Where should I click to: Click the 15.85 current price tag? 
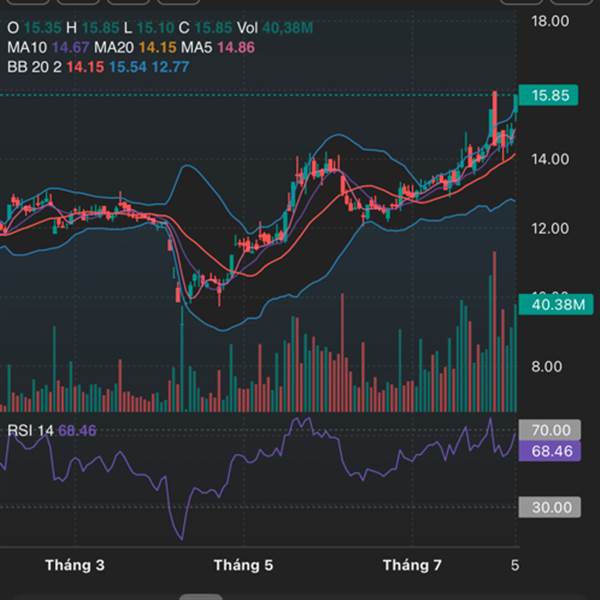pyautogui.click(x=548, y=95)
